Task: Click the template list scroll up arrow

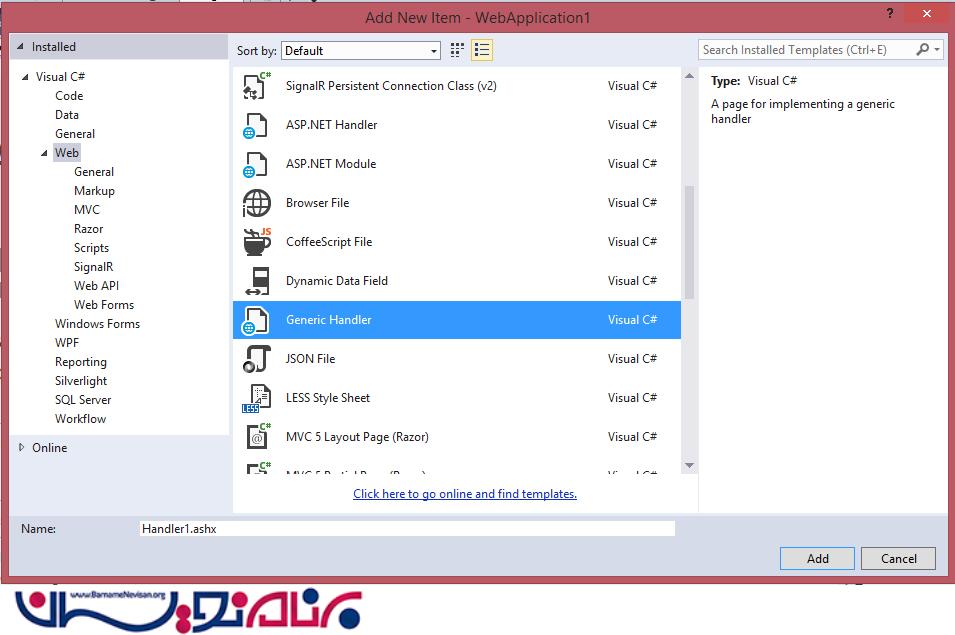Action: 689,76
